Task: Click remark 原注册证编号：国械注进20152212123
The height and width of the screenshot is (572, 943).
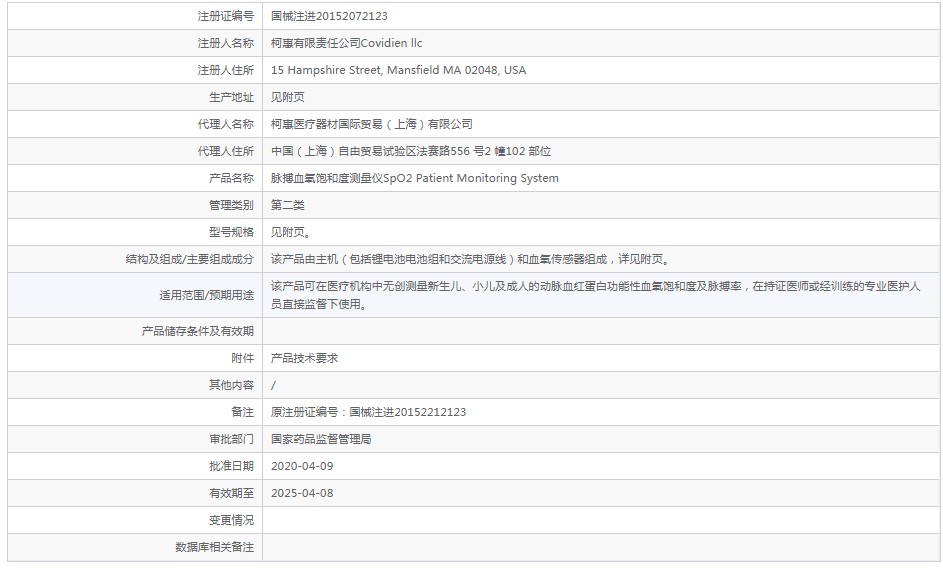Action: coord(368,412)
